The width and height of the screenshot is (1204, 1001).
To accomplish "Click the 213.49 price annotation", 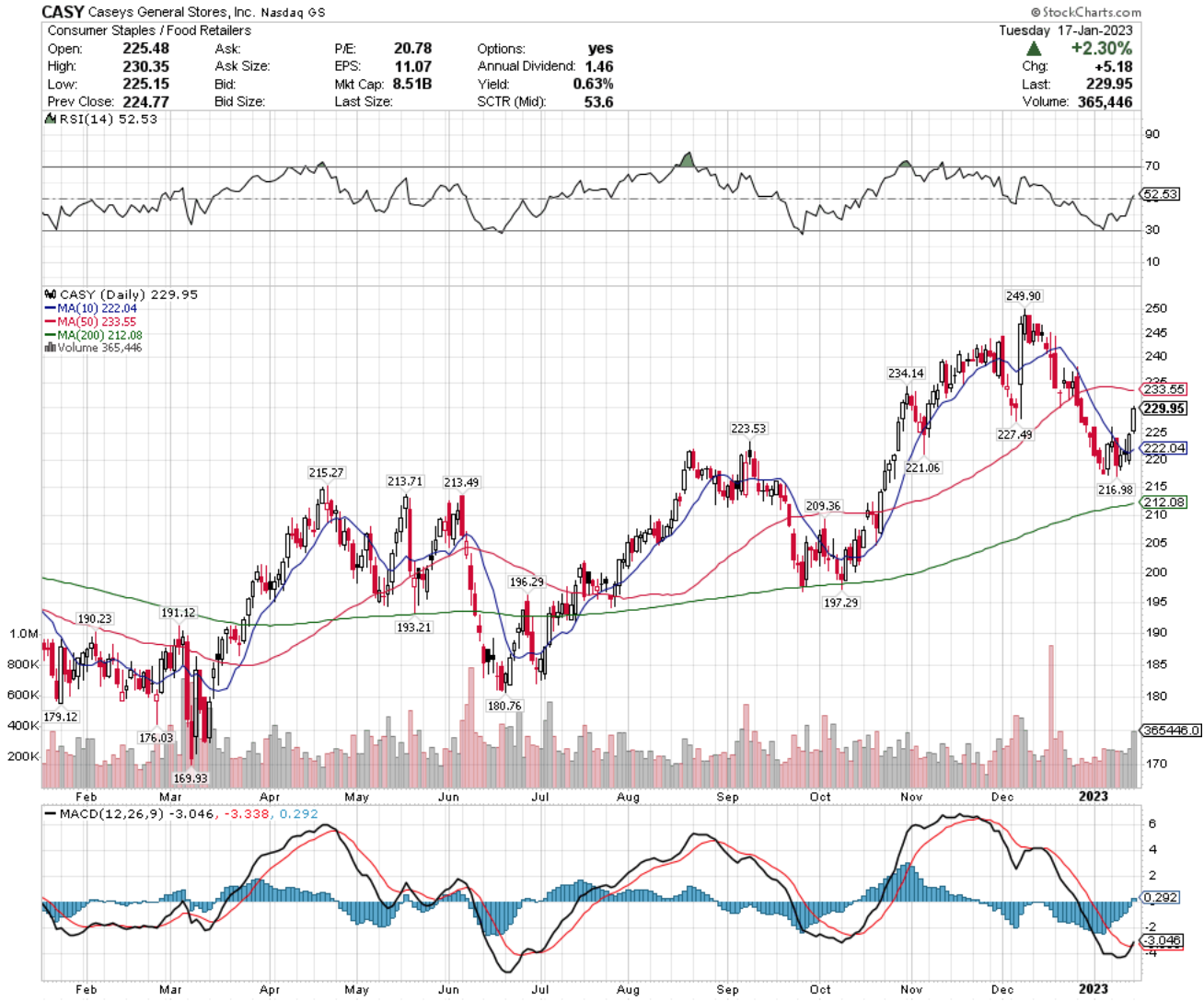I will [x=461, y=483].
